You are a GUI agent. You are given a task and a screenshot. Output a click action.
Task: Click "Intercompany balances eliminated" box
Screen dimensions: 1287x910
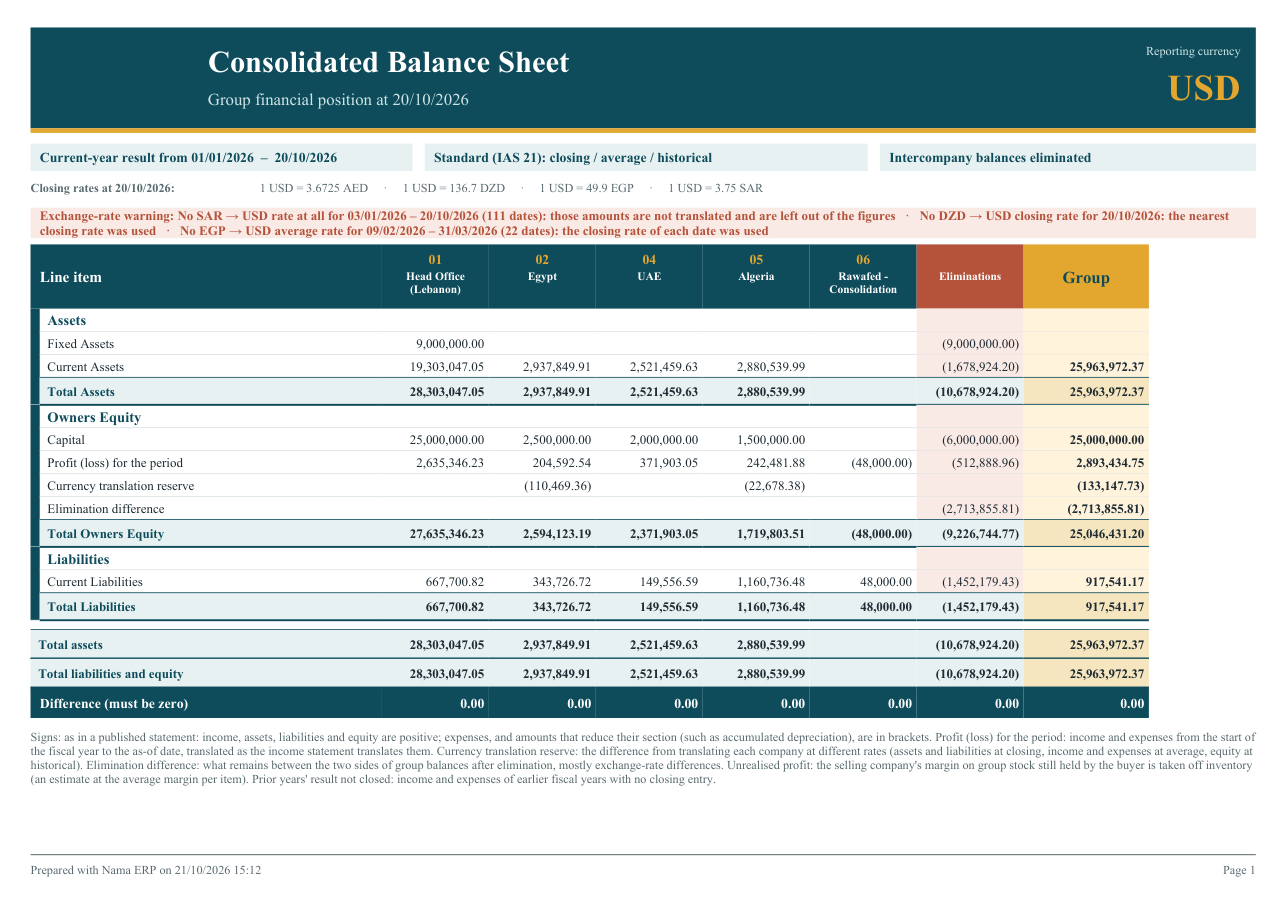click(x=1068, y=158)
